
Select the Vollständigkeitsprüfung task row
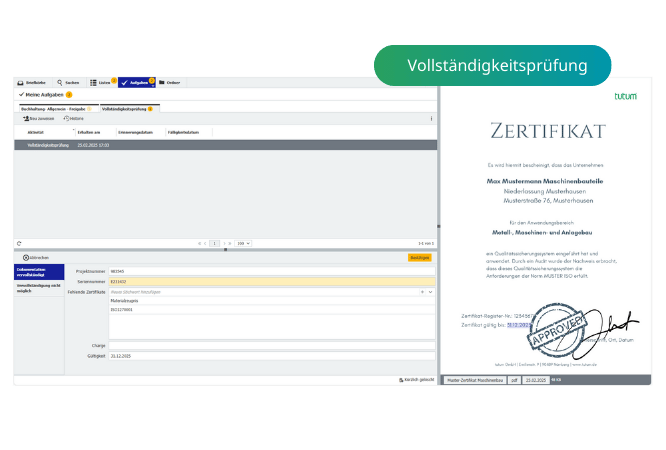pyautogui.click(x=226, y=145)
